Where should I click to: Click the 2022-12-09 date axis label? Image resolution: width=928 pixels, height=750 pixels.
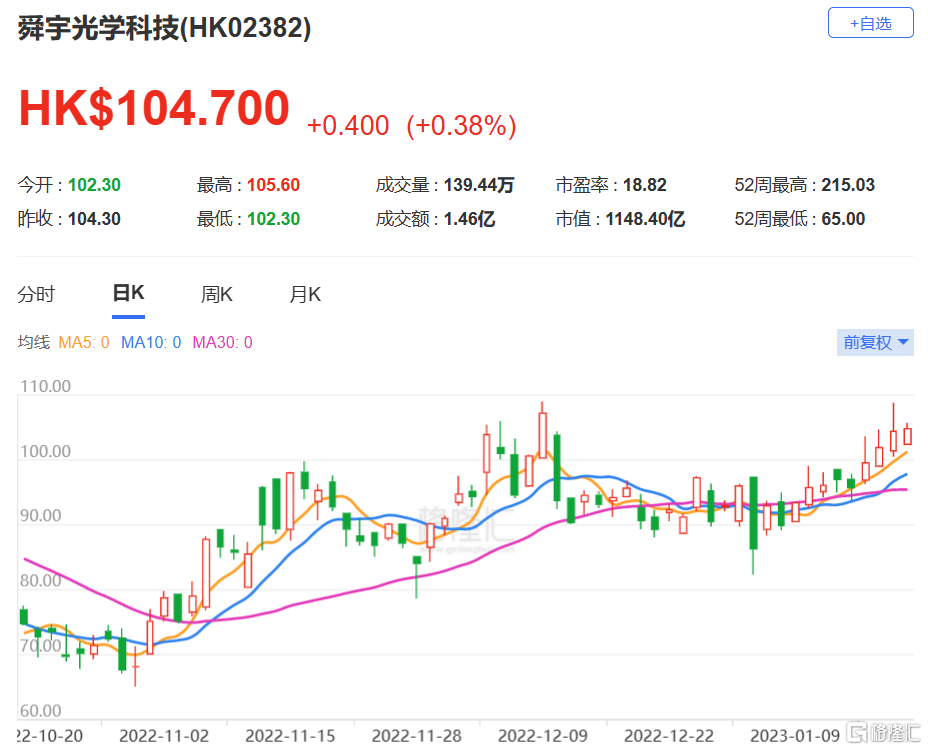pos(543,736)
